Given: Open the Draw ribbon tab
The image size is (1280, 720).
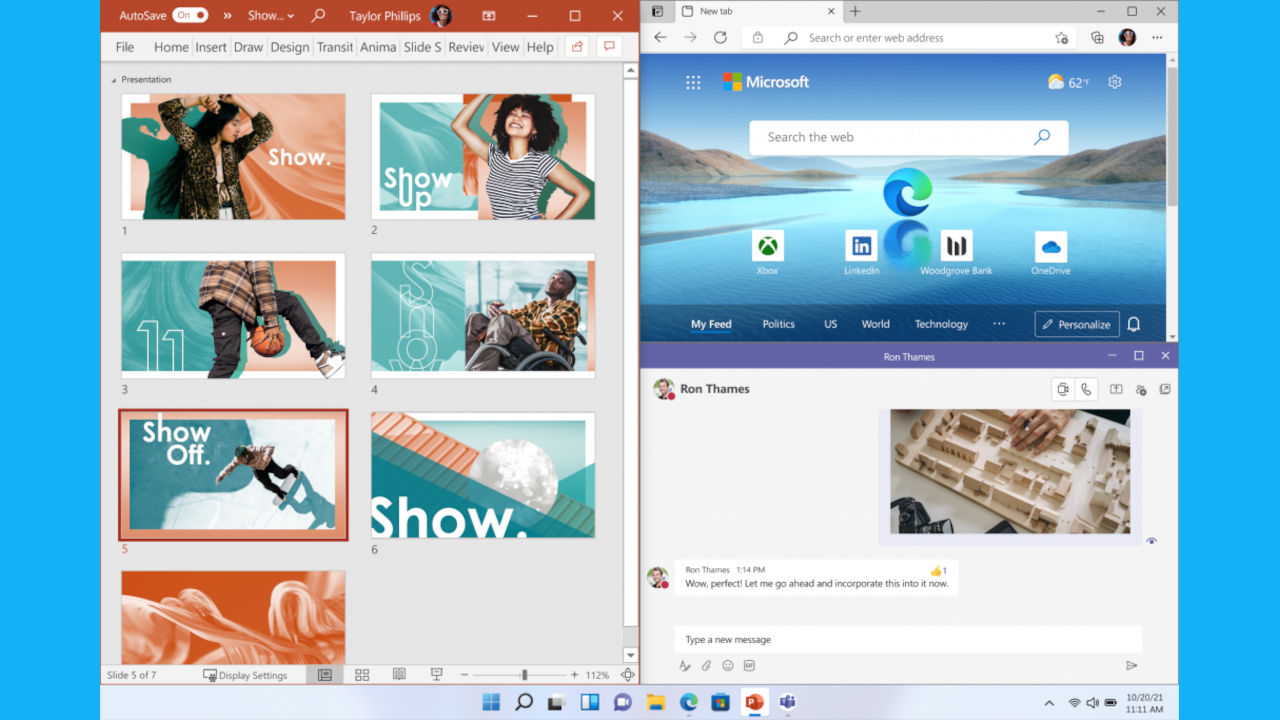Looking at the screenshot, I should [x=248, y=47].
